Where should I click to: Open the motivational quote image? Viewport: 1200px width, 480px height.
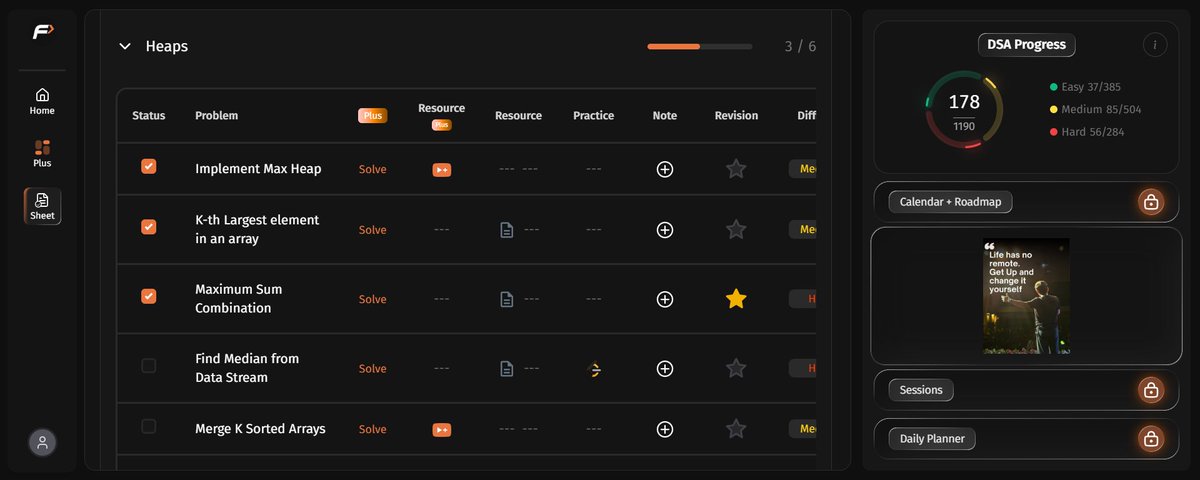(x=1026, y=296)
